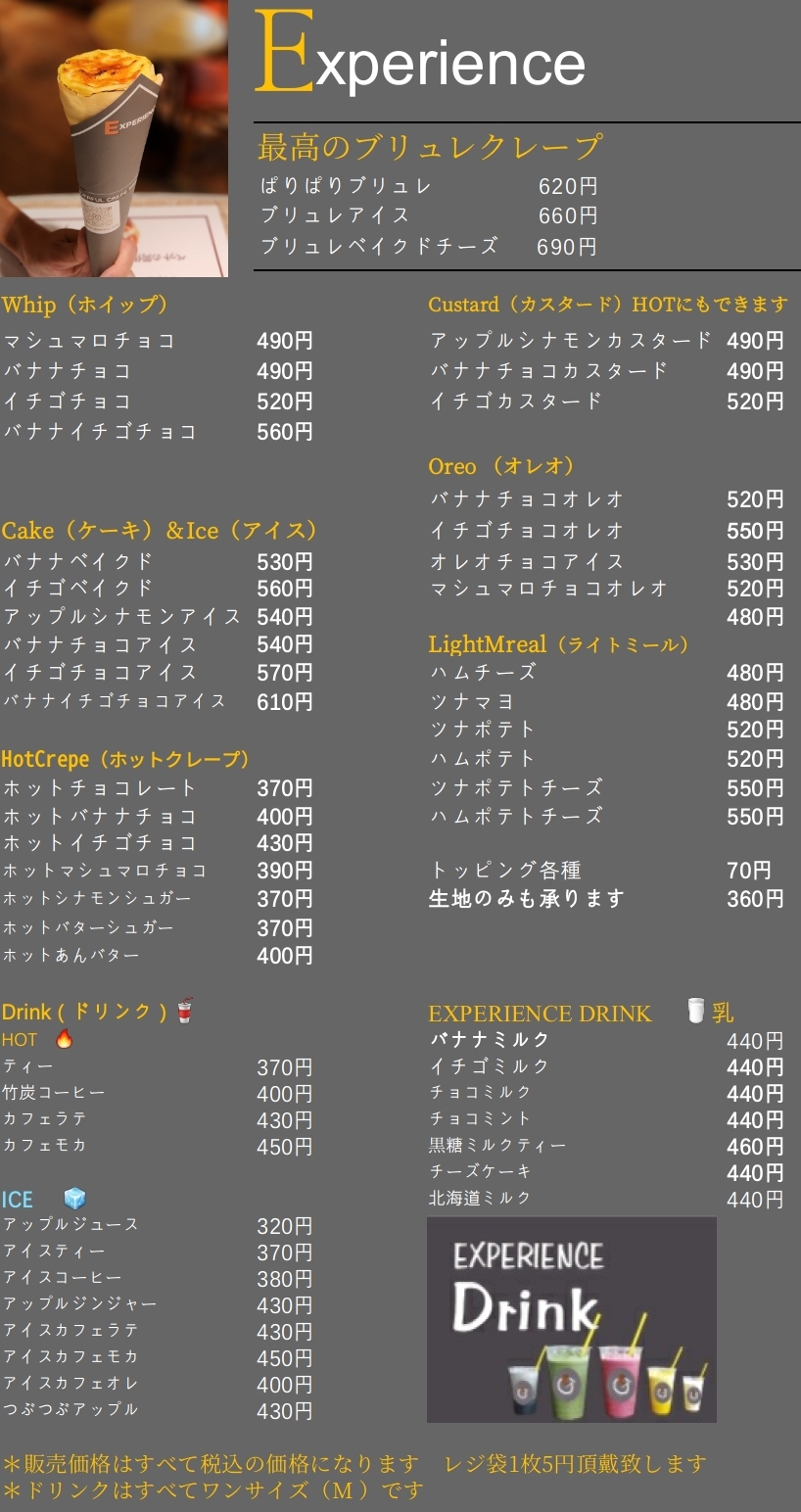Image resolution: width=801 pixels, height=1512 pixels.
Task: Click ハムポテトチーズ
Action: click(516, 816)
